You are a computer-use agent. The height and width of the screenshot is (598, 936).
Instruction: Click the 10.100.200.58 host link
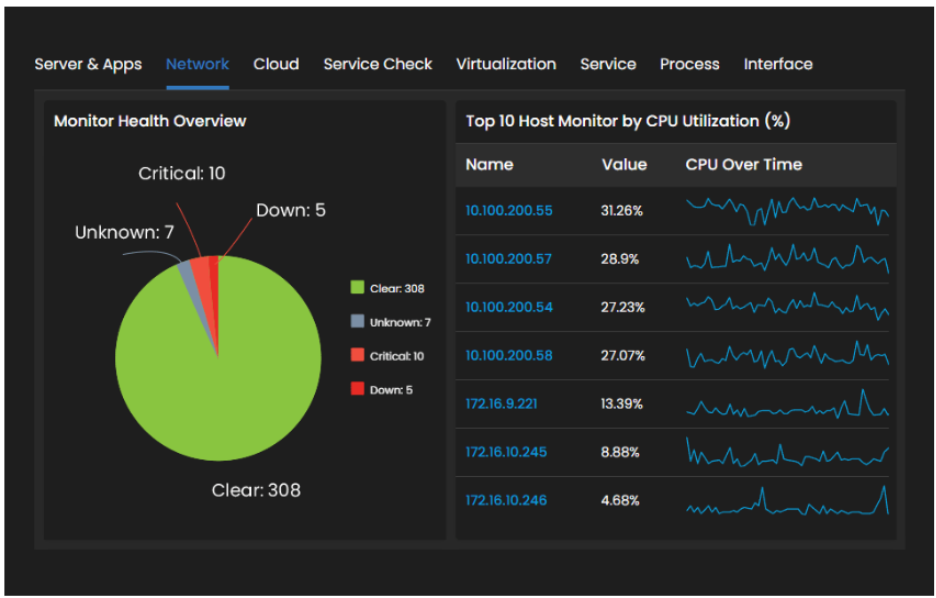coord(509,356)
